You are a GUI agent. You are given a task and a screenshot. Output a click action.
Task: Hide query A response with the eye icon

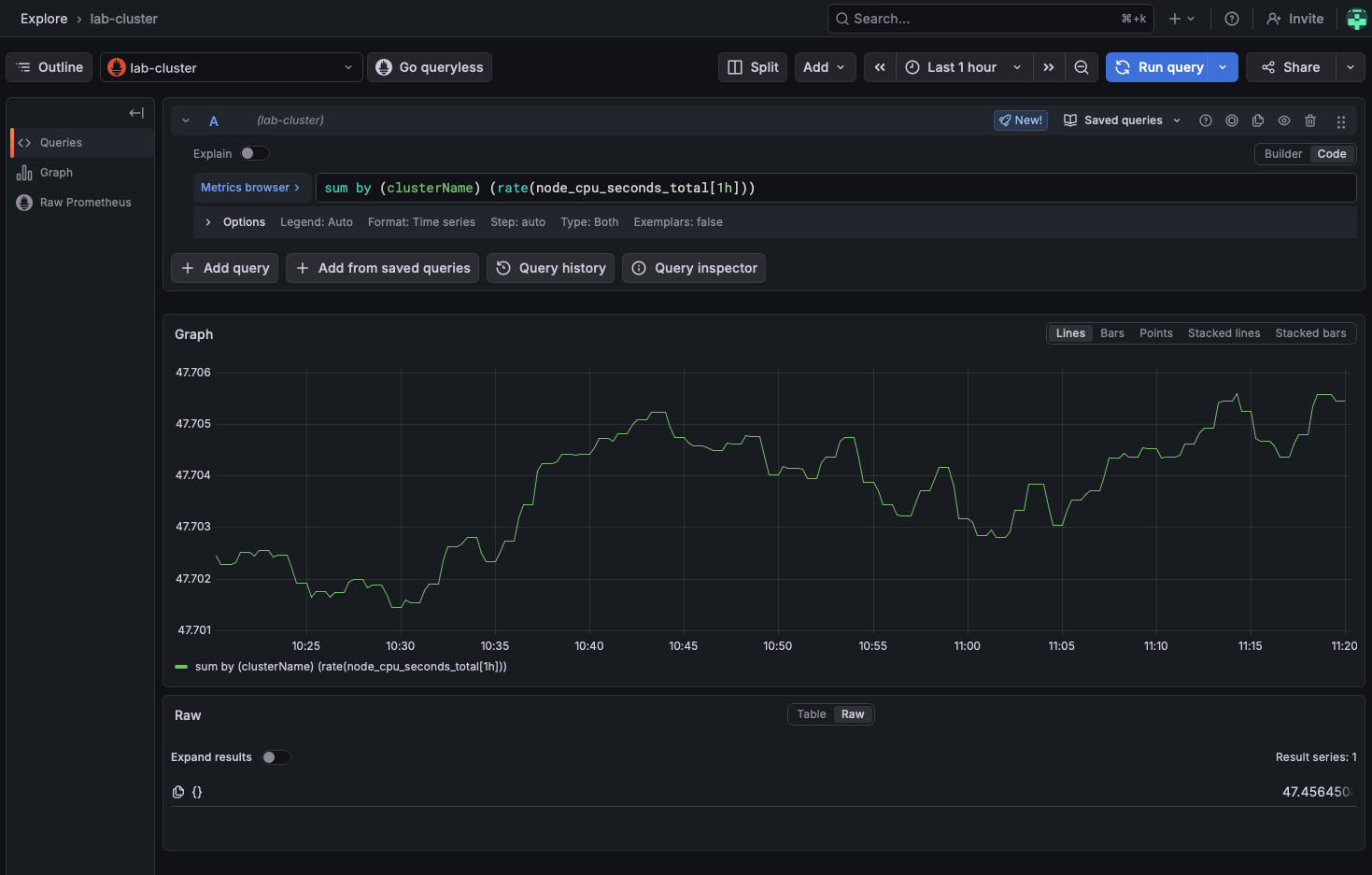pyautogui.click(x=1284, y=120)
